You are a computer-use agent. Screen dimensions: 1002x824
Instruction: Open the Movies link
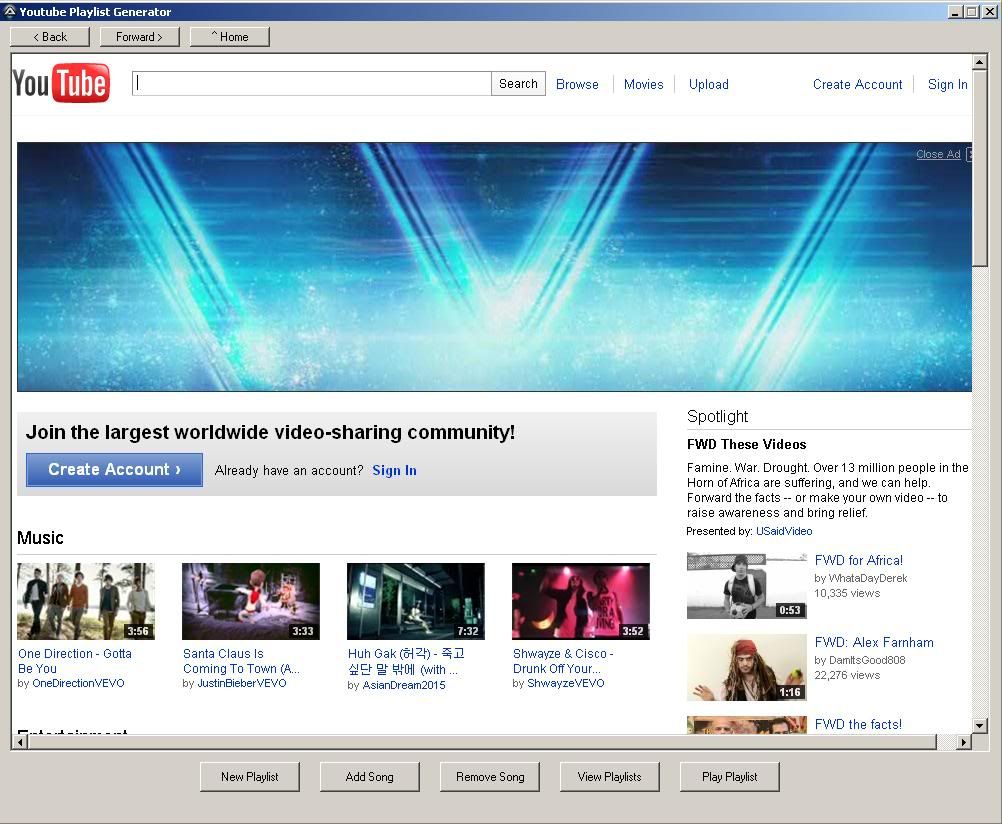coord(644,84)
